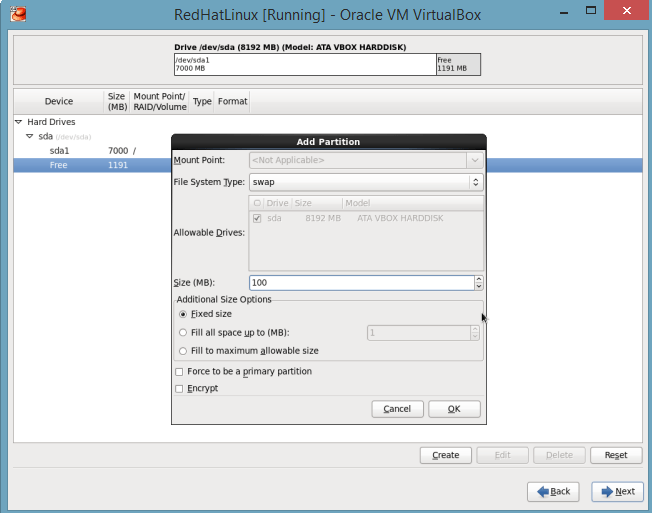Close the VirtualBox window

[x=627, y=10]
